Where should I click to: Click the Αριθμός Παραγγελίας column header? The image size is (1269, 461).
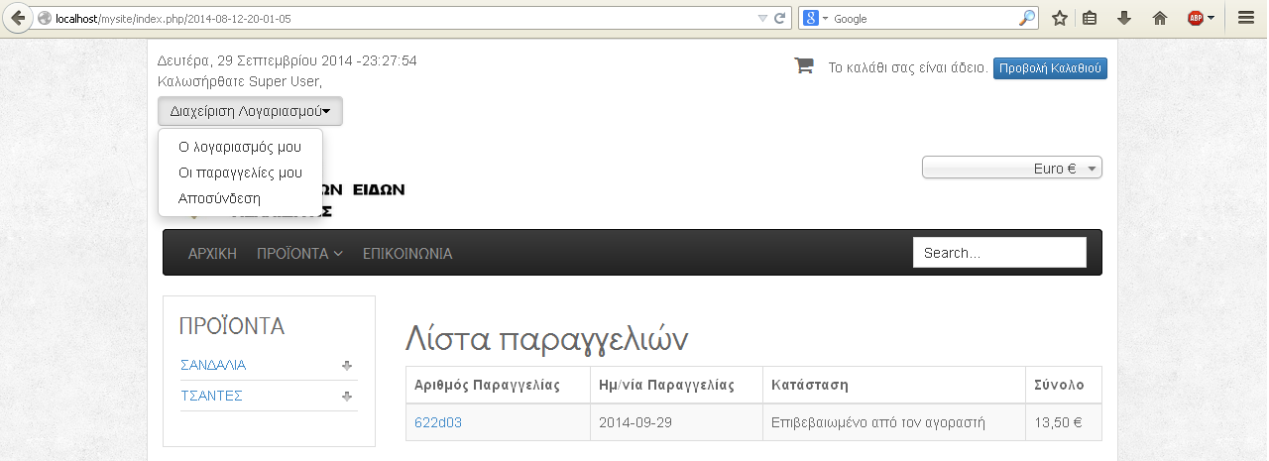click(x=498, y=385)
